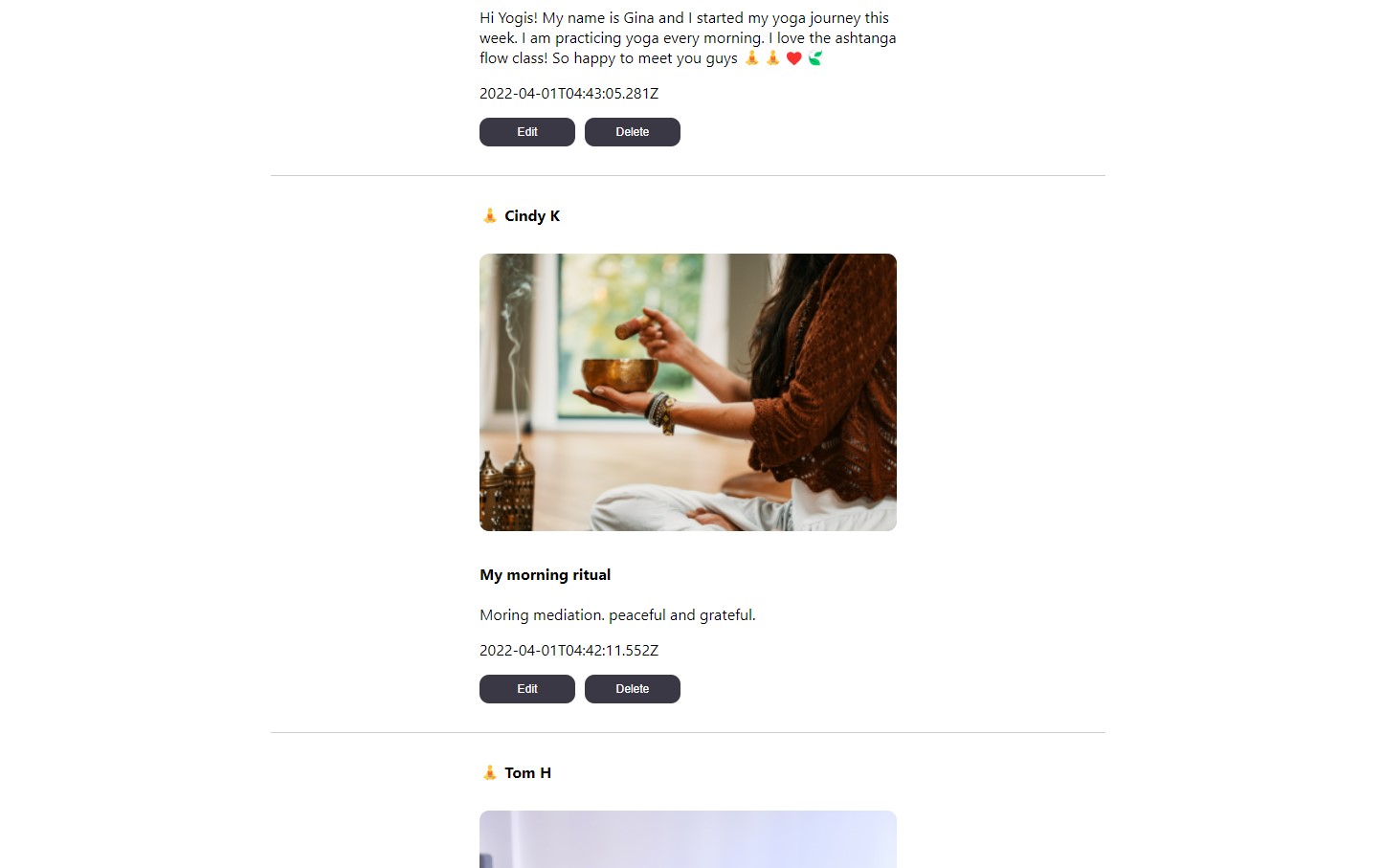The height and width of the screenshot is (868, 1383).
Task: Open the post titled My morning ritual
Action: pos(545,574)
